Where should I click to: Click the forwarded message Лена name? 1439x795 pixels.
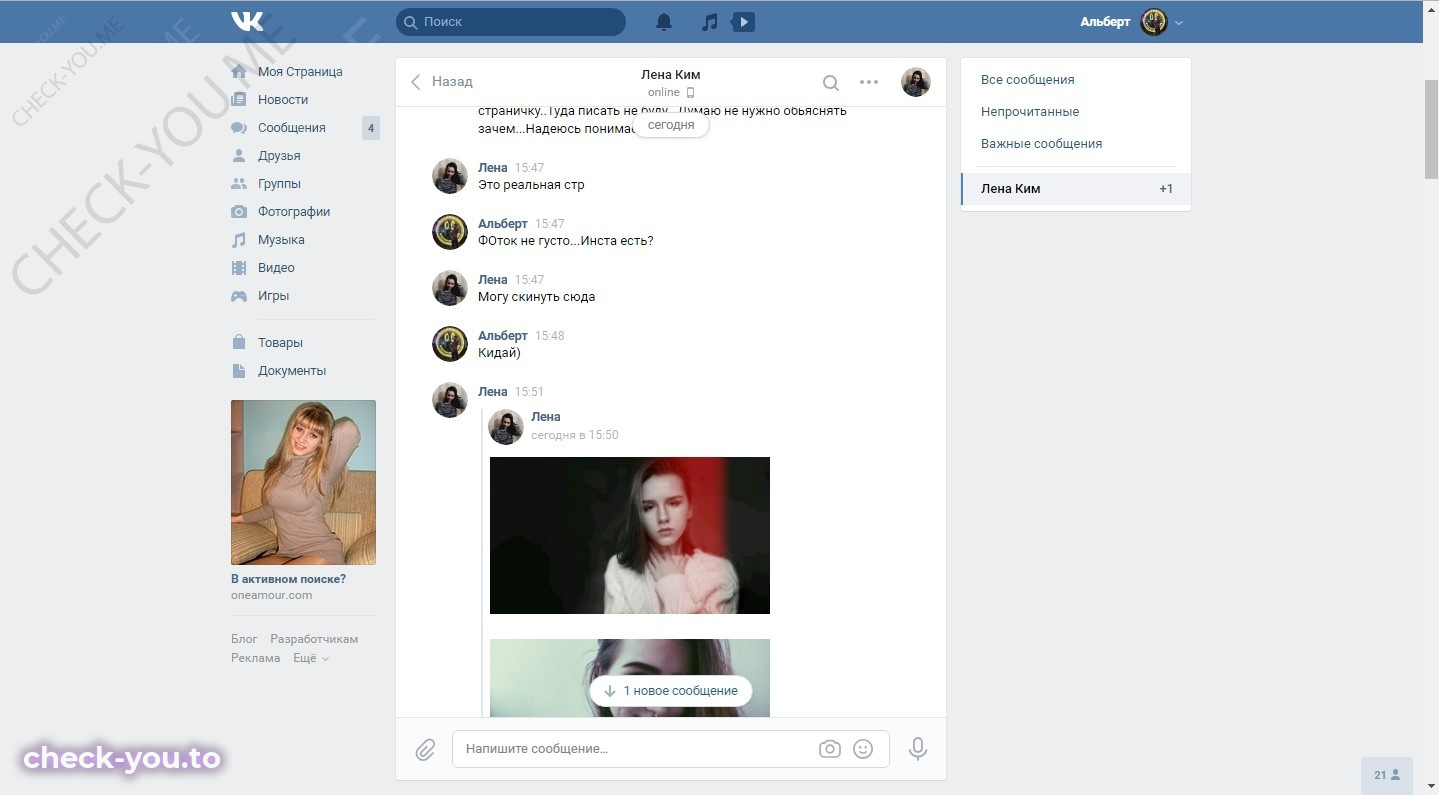(546, 417)
